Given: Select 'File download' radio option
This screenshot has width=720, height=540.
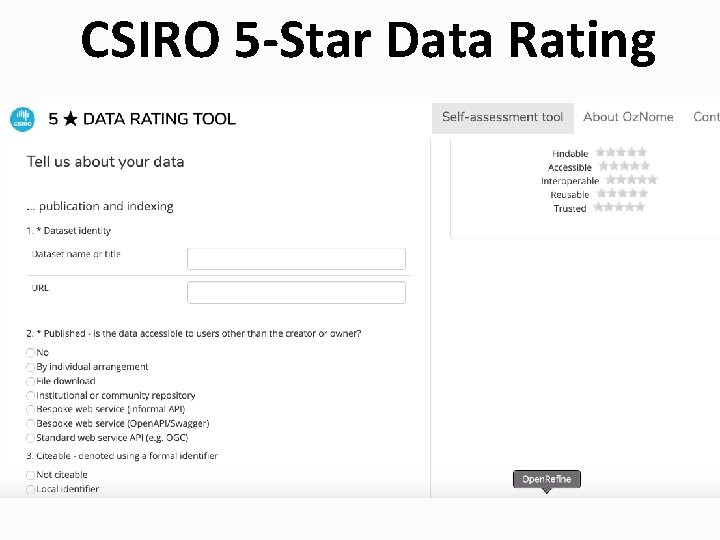Looking at the screenshot, I should pyautogui.click(x=31, y=381).
